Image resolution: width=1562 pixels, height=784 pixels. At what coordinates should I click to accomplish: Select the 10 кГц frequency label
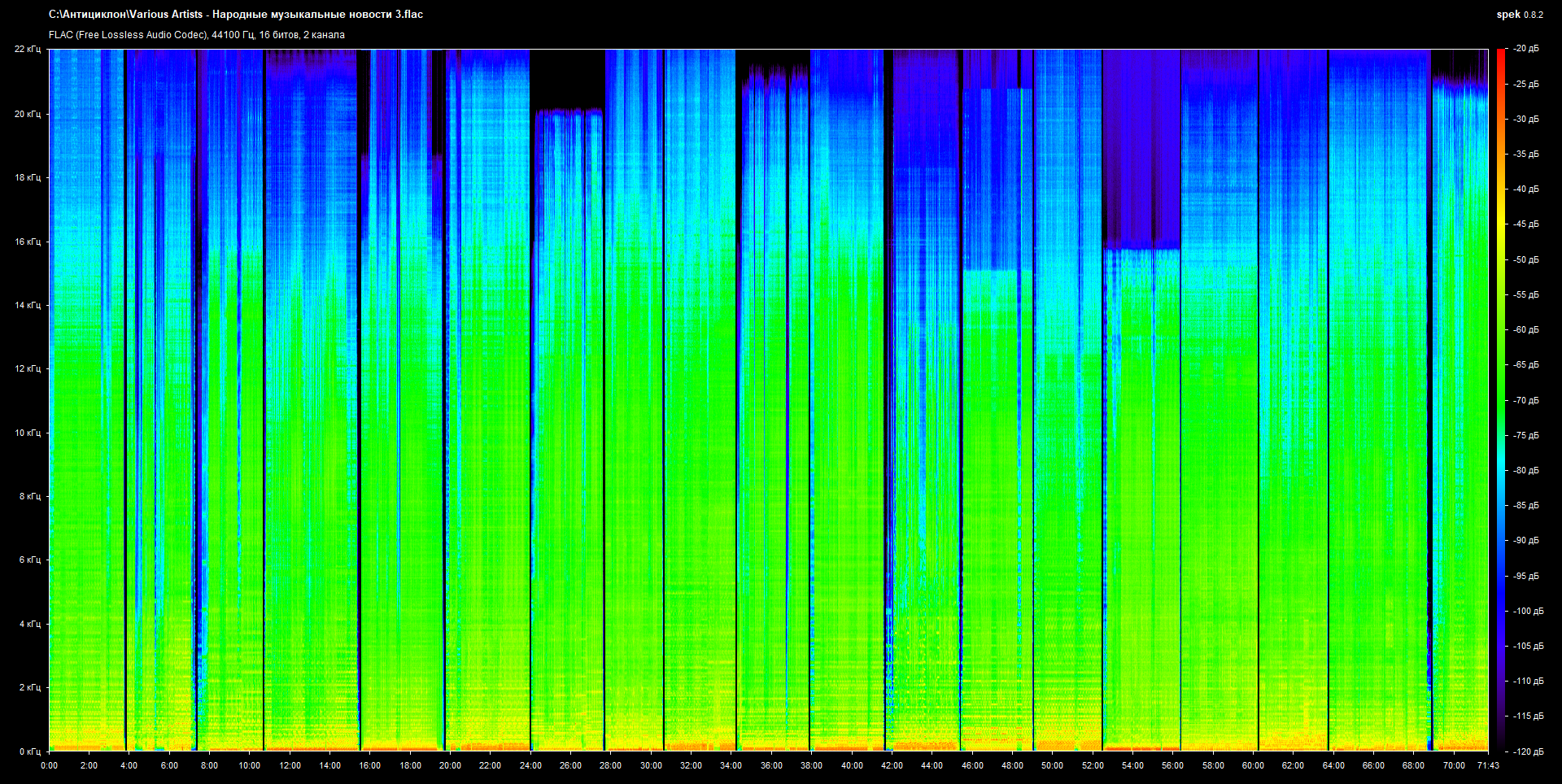27,433
